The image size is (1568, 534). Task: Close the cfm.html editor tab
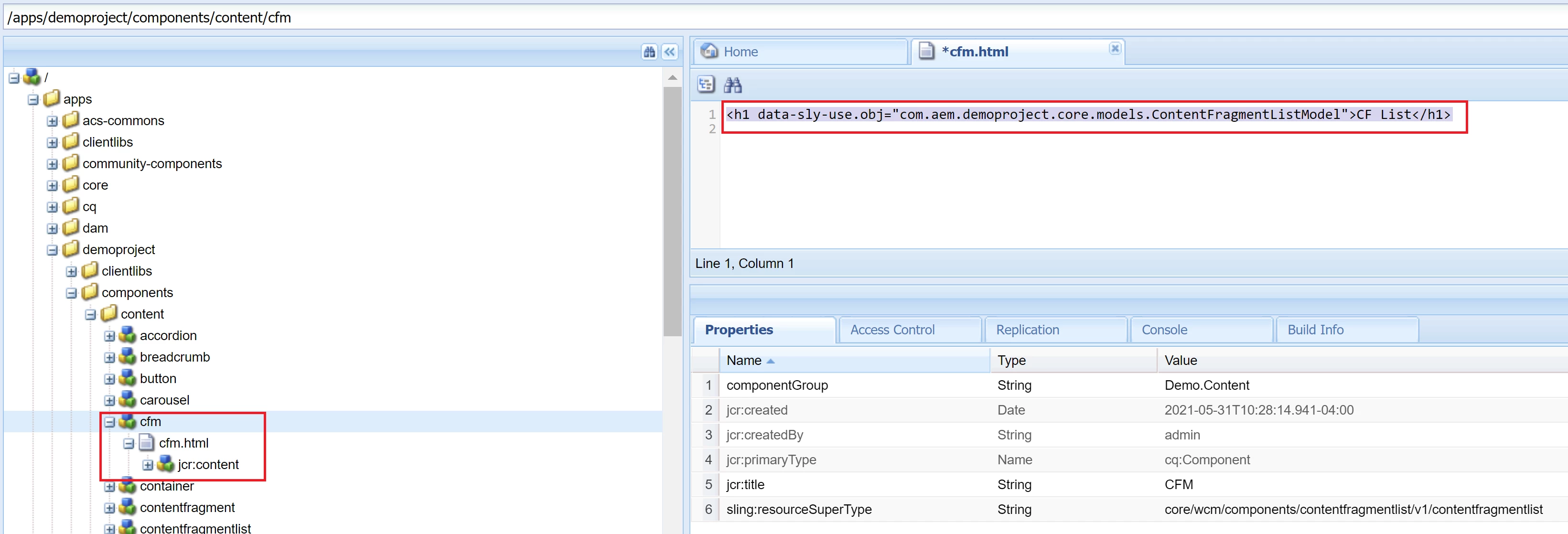[1115, 48]
